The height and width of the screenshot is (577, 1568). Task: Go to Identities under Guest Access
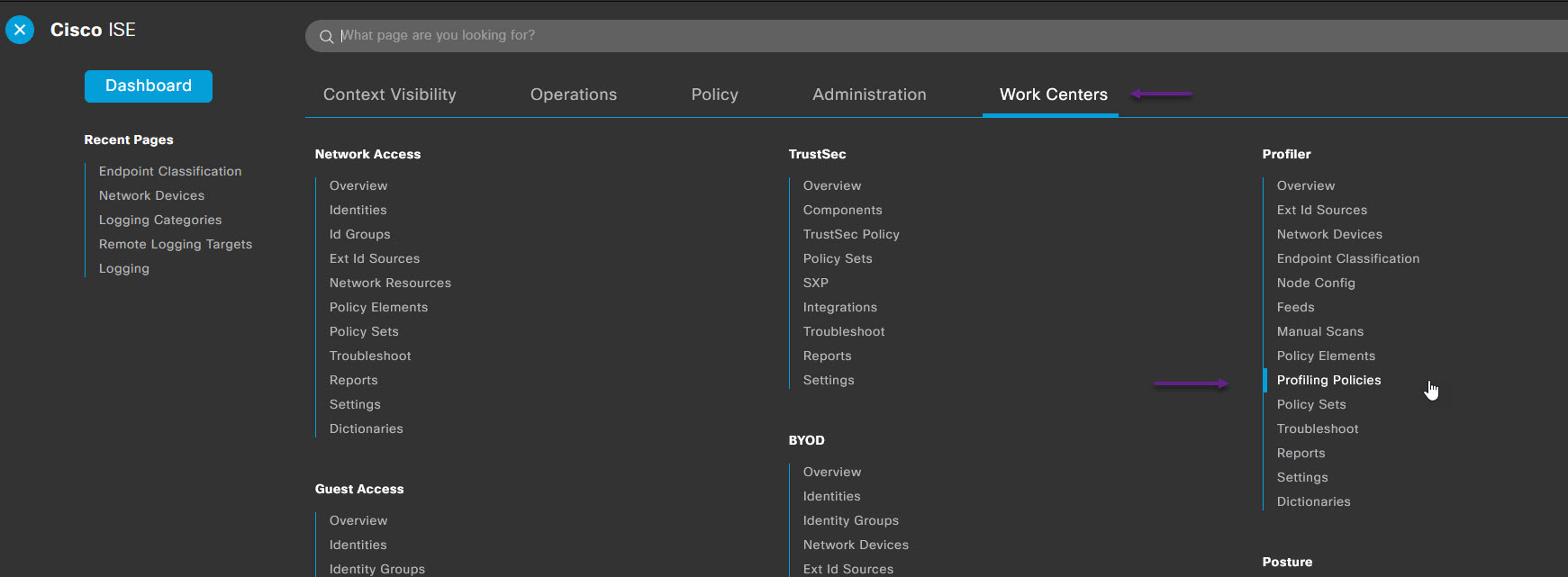pyautogui.click(x=358, y=545)
